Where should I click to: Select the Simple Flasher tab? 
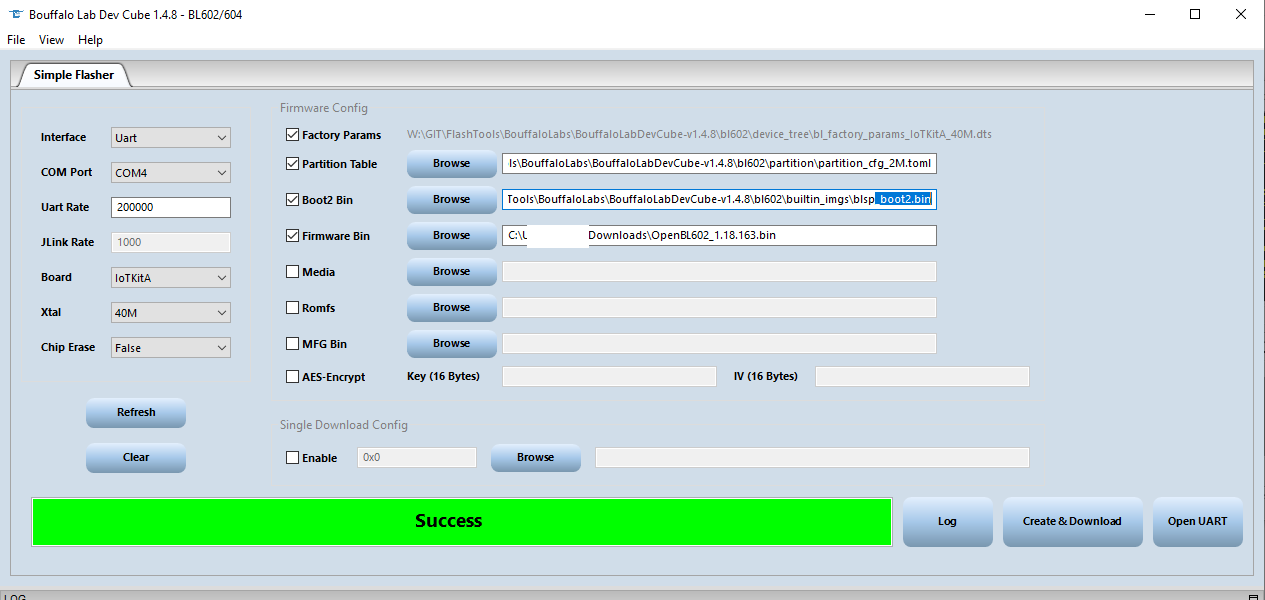(74, 75)
